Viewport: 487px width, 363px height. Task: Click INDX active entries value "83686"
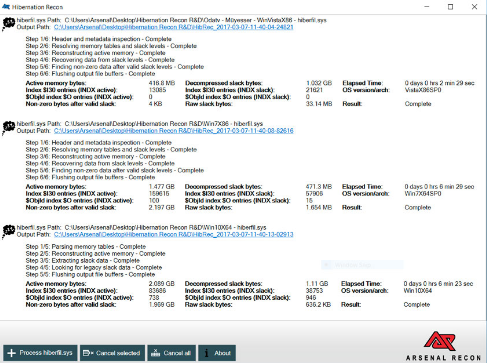(x=157, y=291)
